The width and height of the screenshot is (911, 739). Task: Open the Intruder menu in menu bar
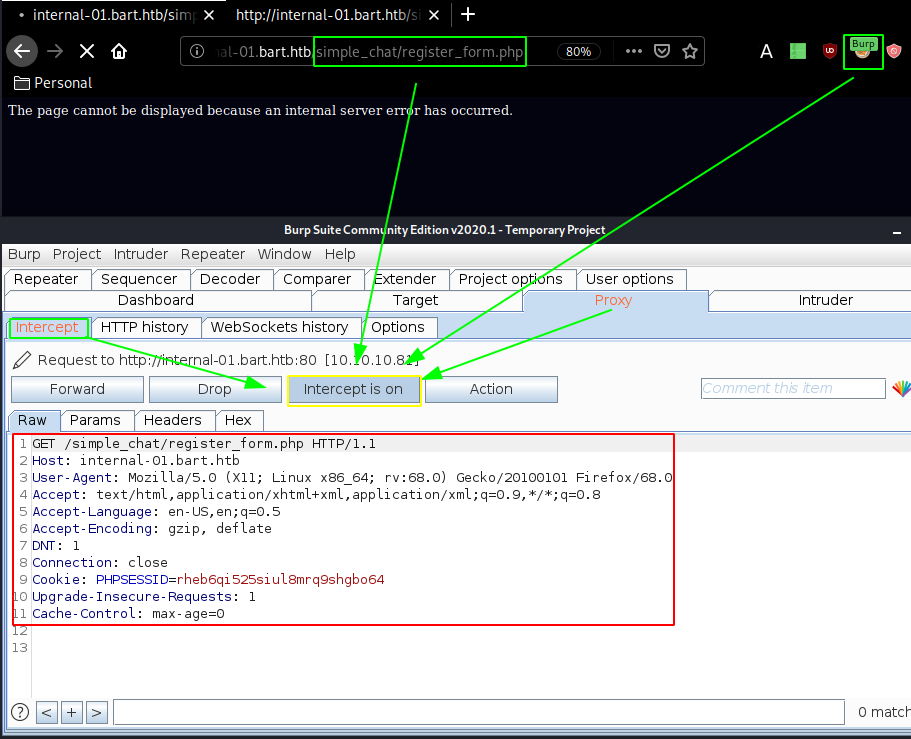coord(141,254)
